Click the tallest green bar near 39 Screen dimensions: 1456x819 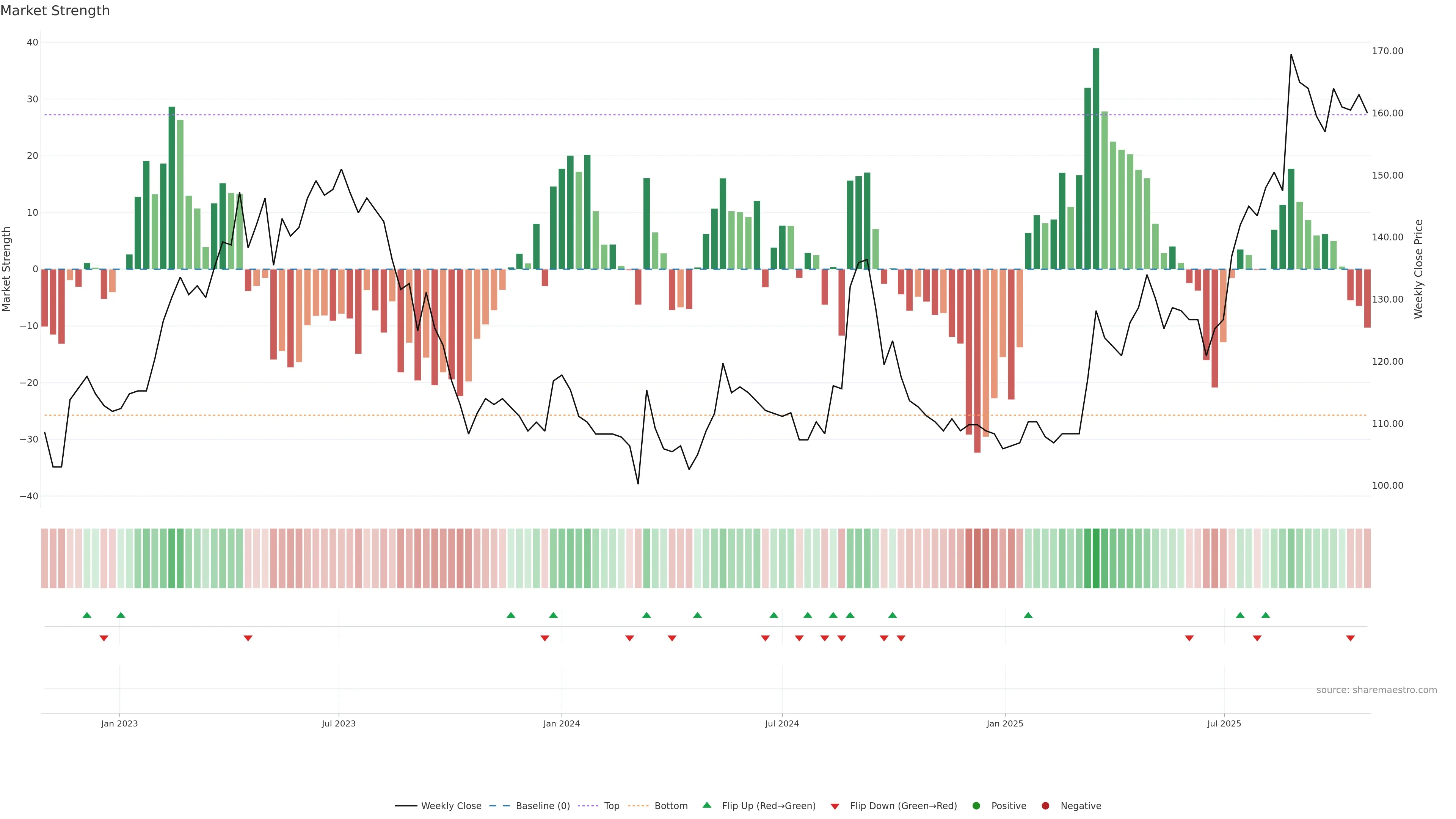[x=1096, y=158]
